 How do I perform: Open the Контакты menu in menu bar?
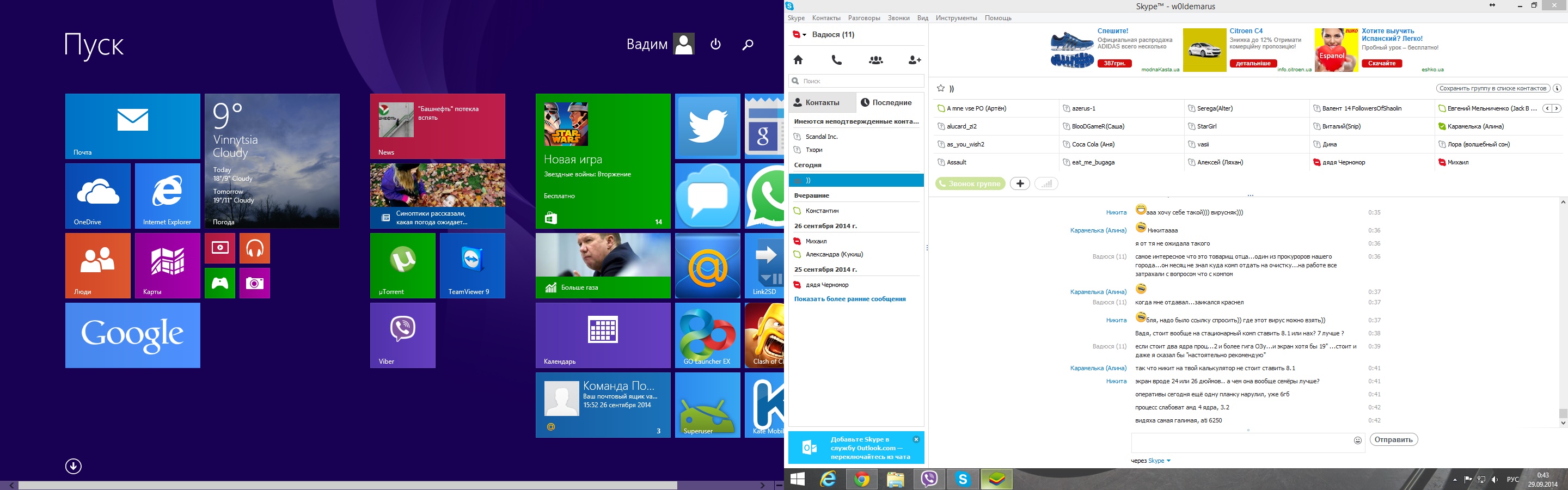point(826,19)
